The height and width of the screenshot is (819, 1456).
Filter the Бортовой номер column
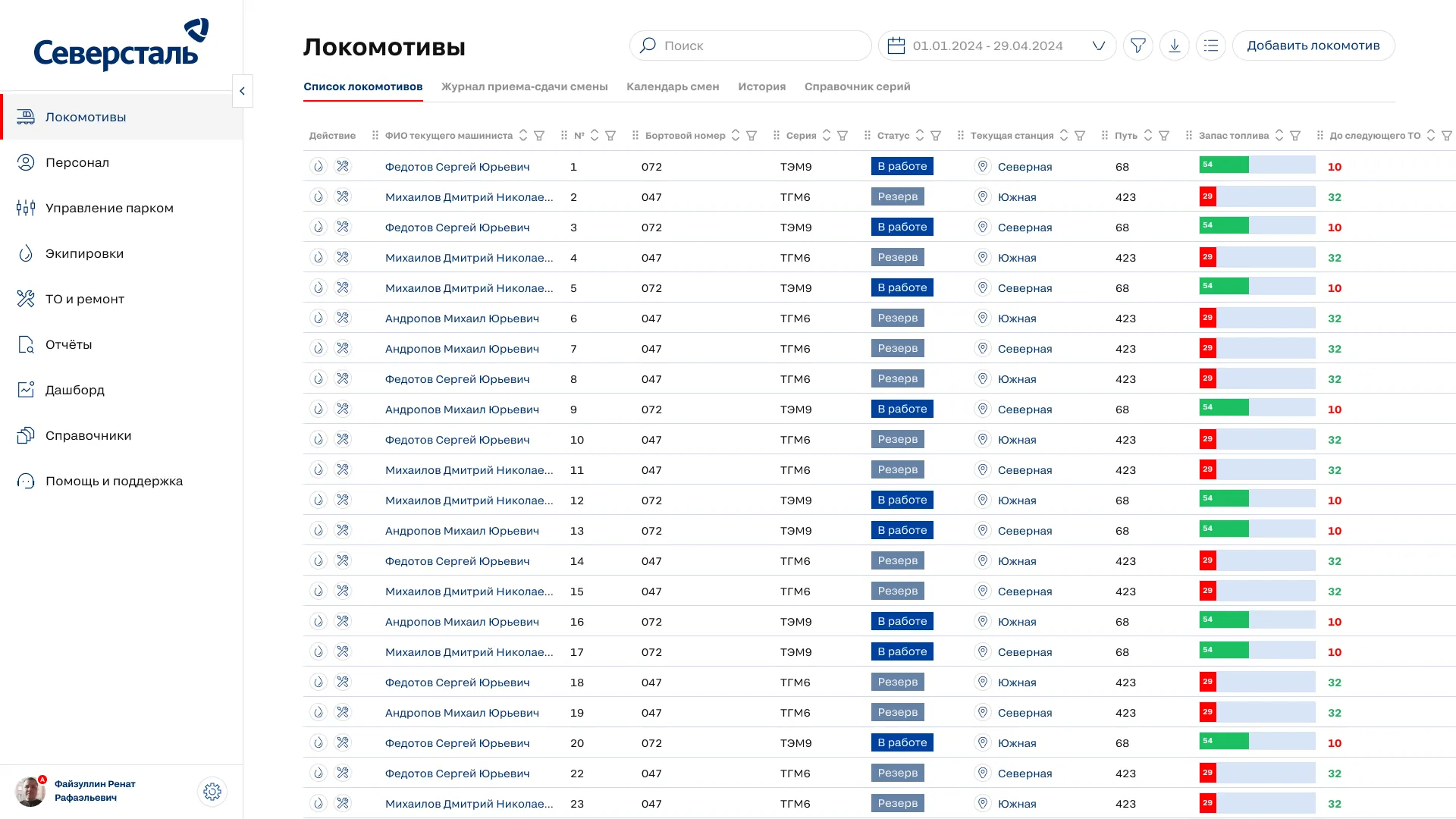click(752, 136)
